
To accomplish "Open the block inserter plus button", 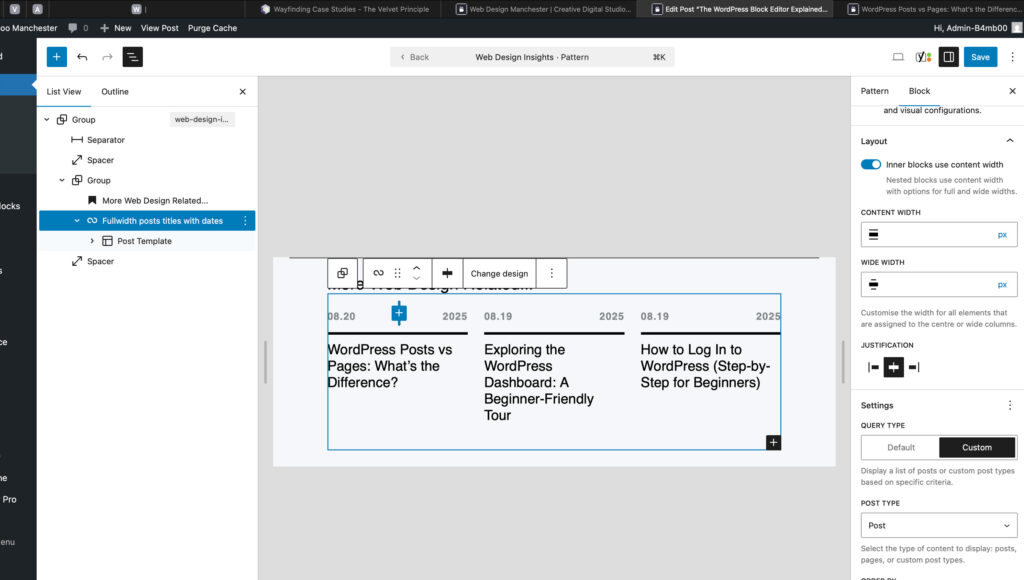I will [x=57, y=57].
